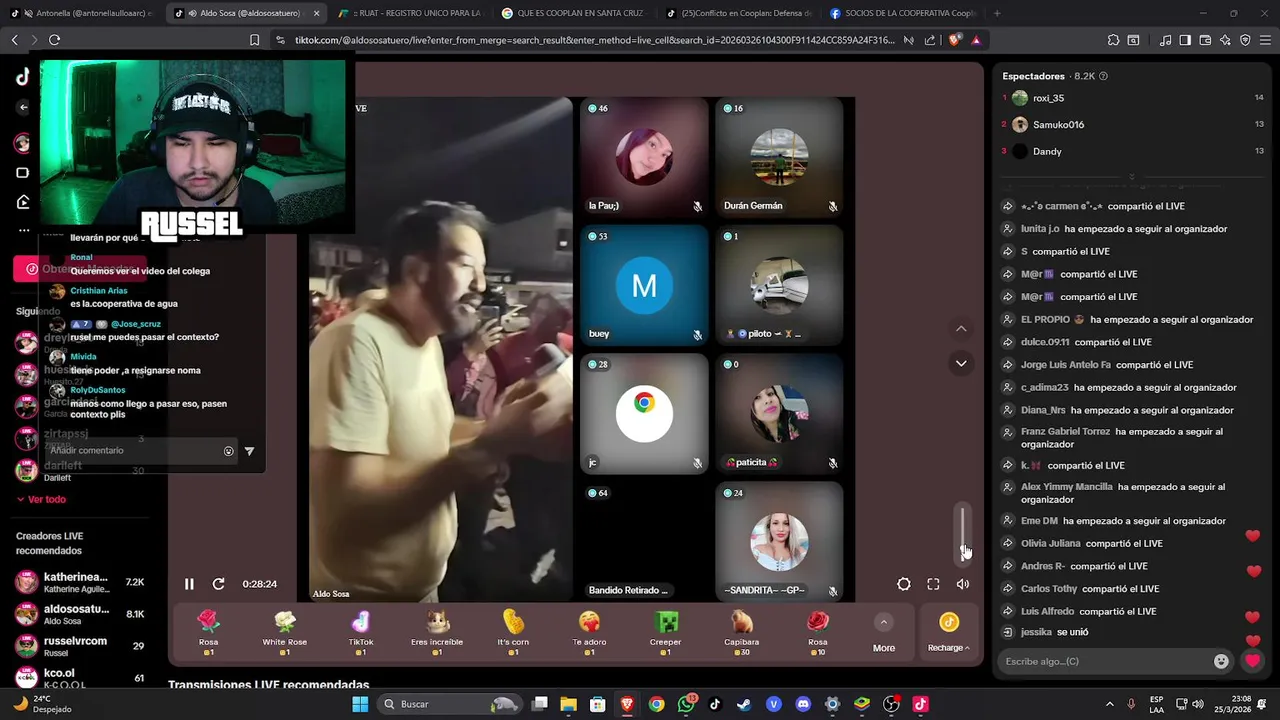Reload the page in Brave

pos(54,40)
